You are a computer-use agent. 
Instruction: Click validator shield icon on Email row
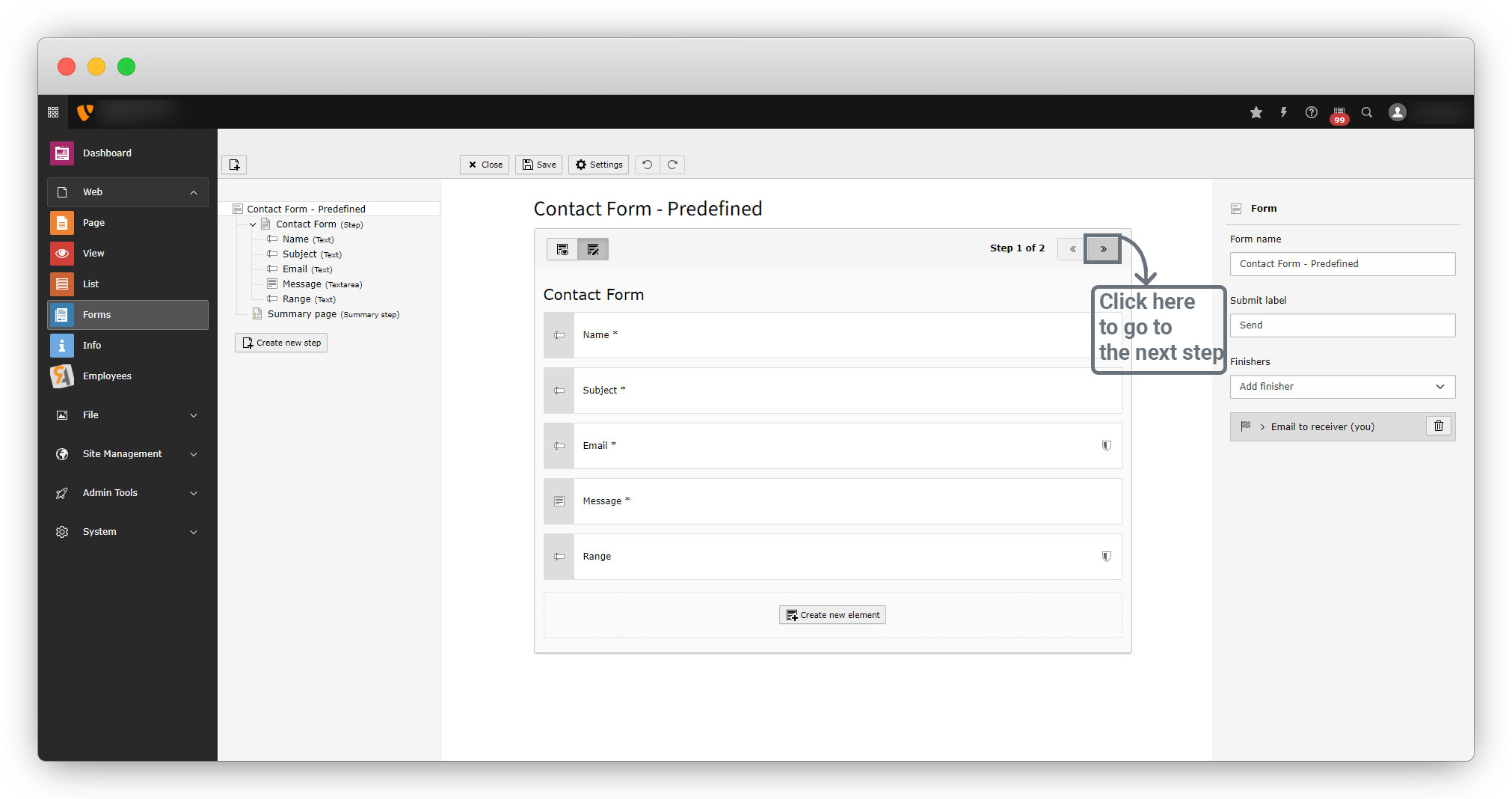point(1107,446)
